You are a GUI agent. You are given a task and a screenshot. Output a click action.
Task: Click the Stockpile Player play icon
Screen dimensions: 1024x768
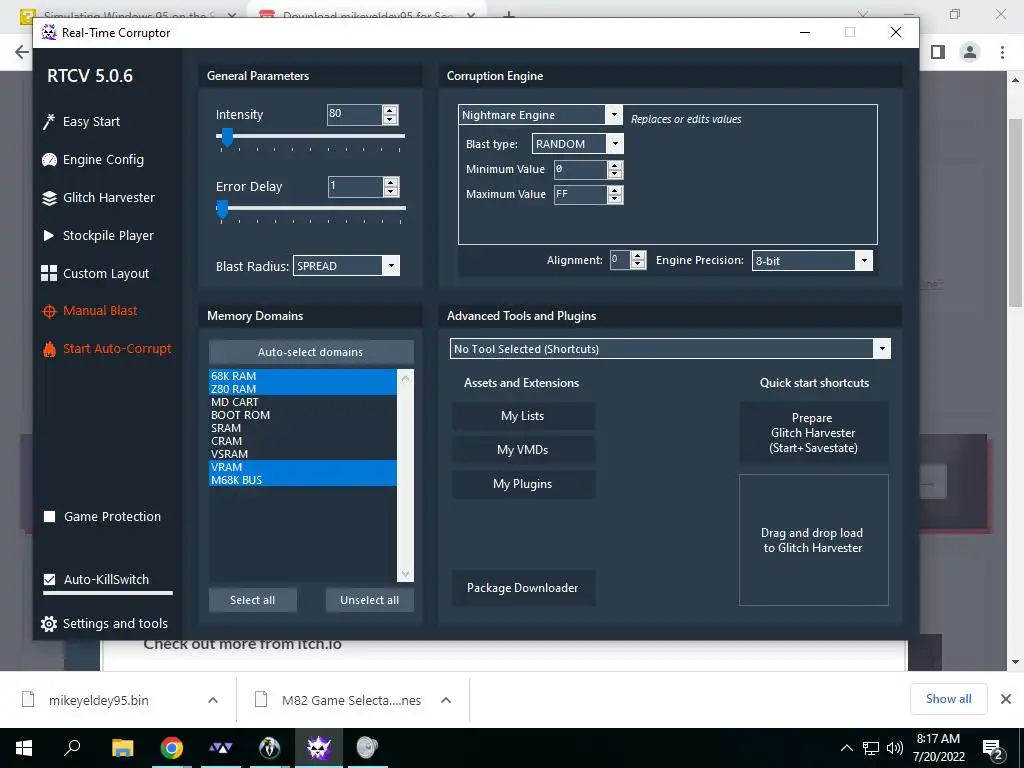point(48,236)
